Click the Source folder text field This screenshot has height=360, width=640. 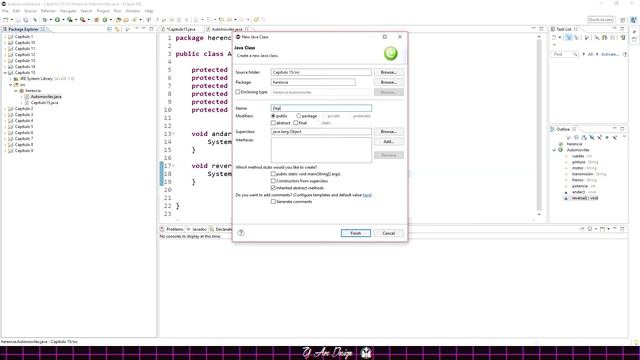321,72
